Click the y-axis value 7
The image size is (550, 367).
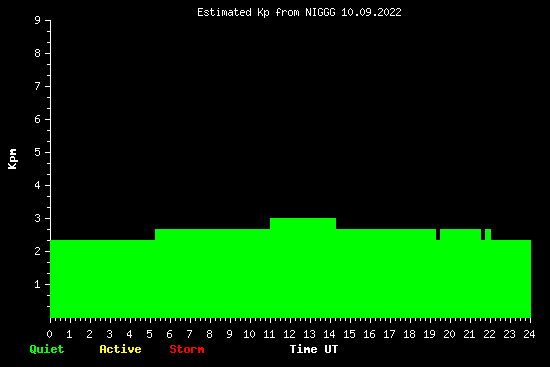38,86
